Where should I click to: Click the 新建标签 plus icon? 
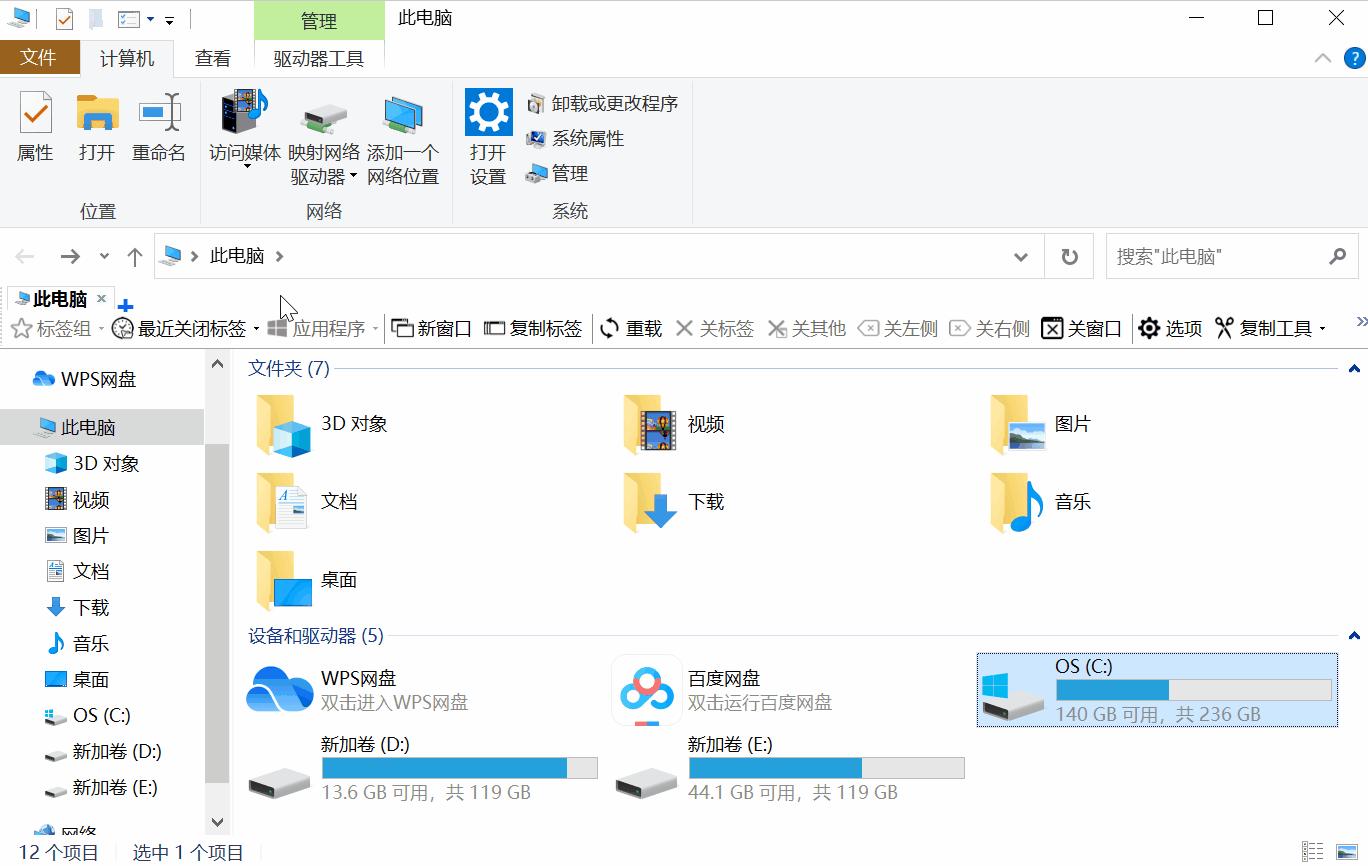coord(125,306)
